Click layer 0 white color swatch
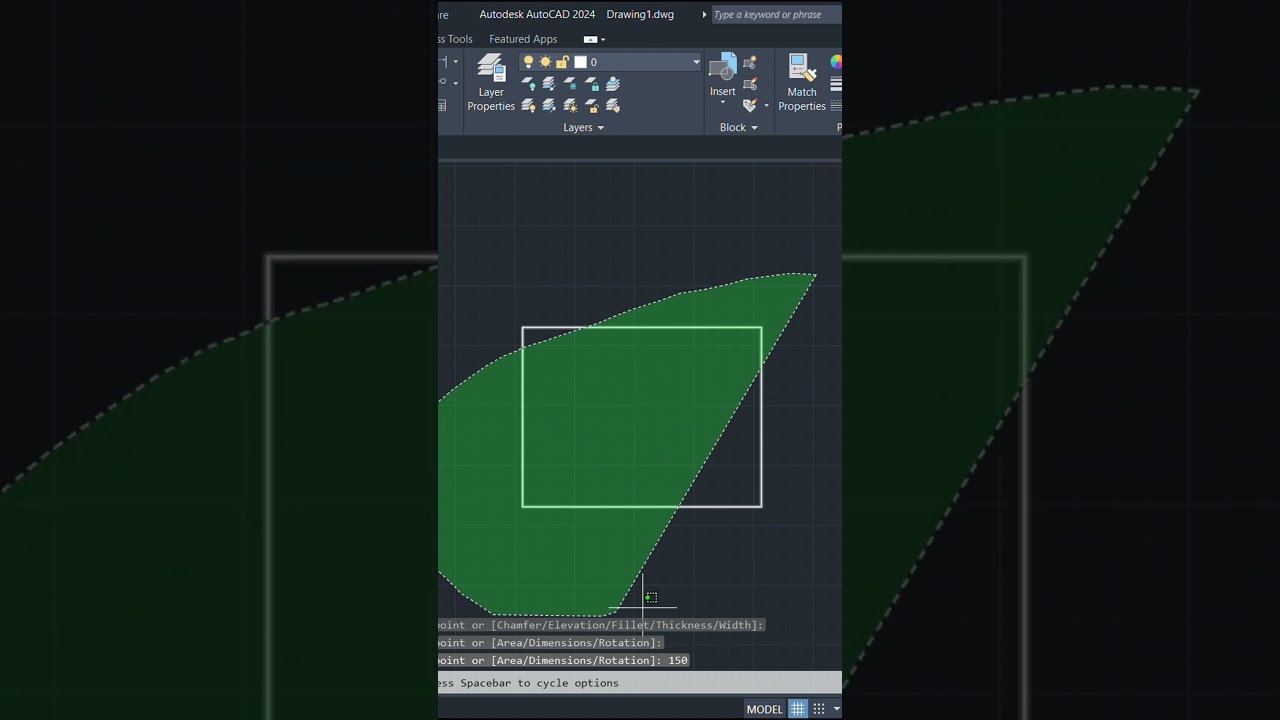This screenshot has height=720, width=1280. 580,62
